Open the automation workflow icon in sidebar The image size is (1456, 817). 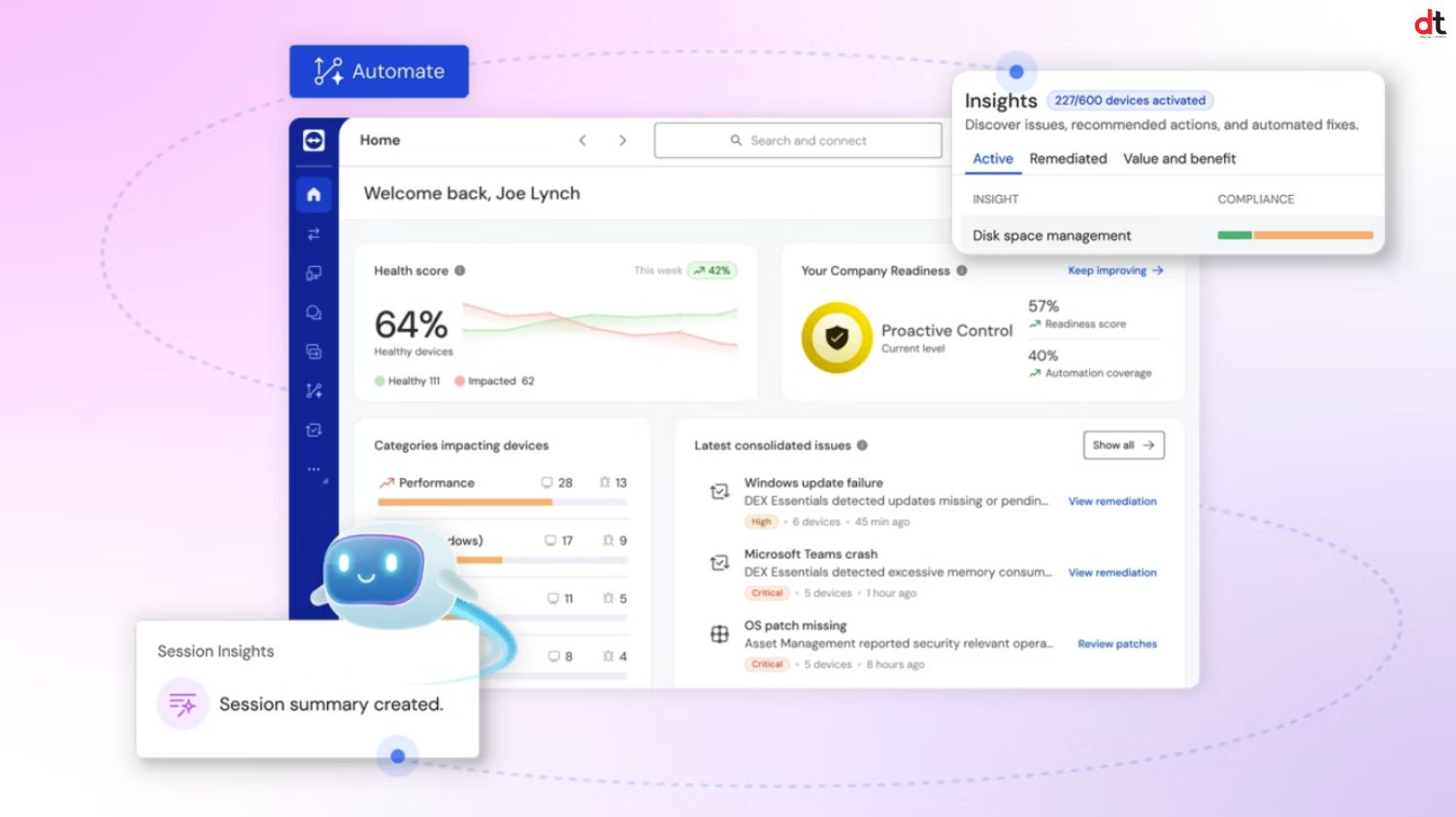(314, 390)
